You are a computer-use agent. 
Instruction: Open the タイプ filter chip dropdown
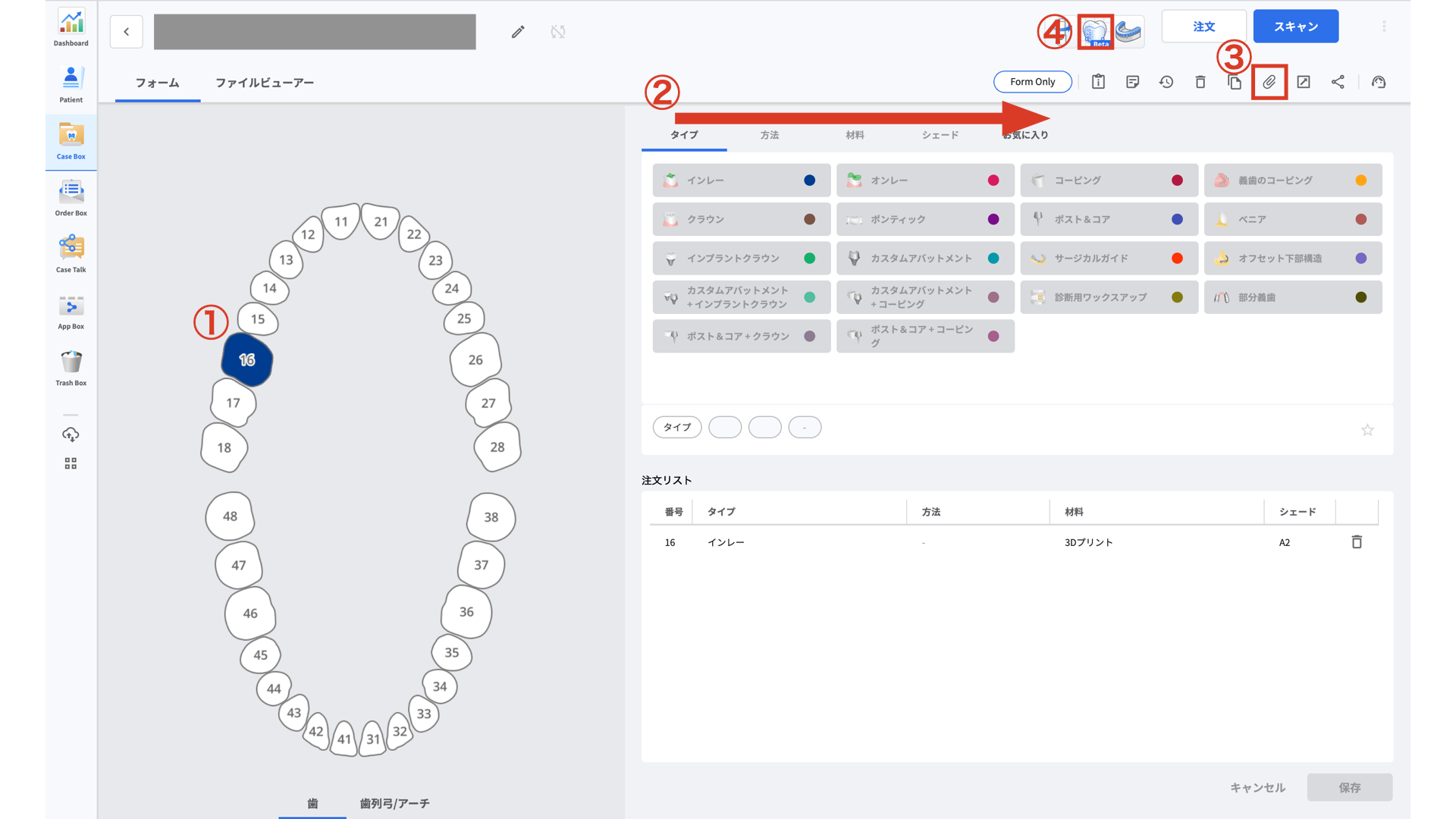coord(677,427)
